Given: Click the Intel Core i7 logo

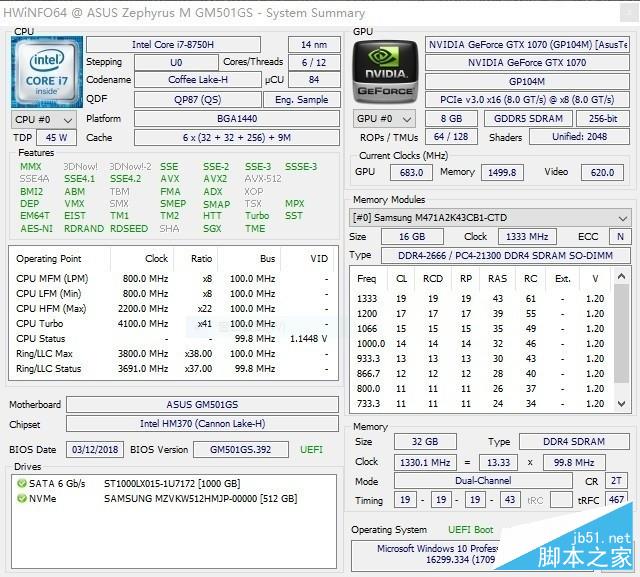Looking at the screenshot, I should tap(47, 72).
